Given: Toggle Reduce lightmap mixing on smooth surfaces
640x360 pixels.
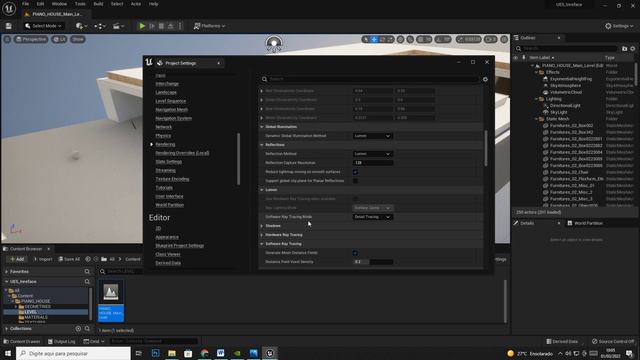Looking at the screenshot, I should pos(355,172).
